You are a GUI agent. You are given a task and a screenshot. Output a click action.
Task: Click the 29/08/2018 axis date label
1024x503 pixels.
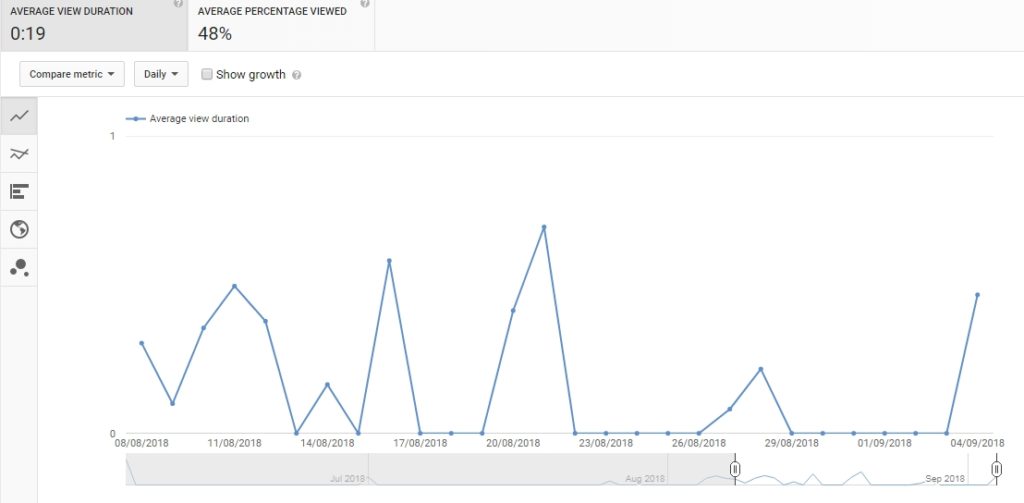tap(792, 443)
